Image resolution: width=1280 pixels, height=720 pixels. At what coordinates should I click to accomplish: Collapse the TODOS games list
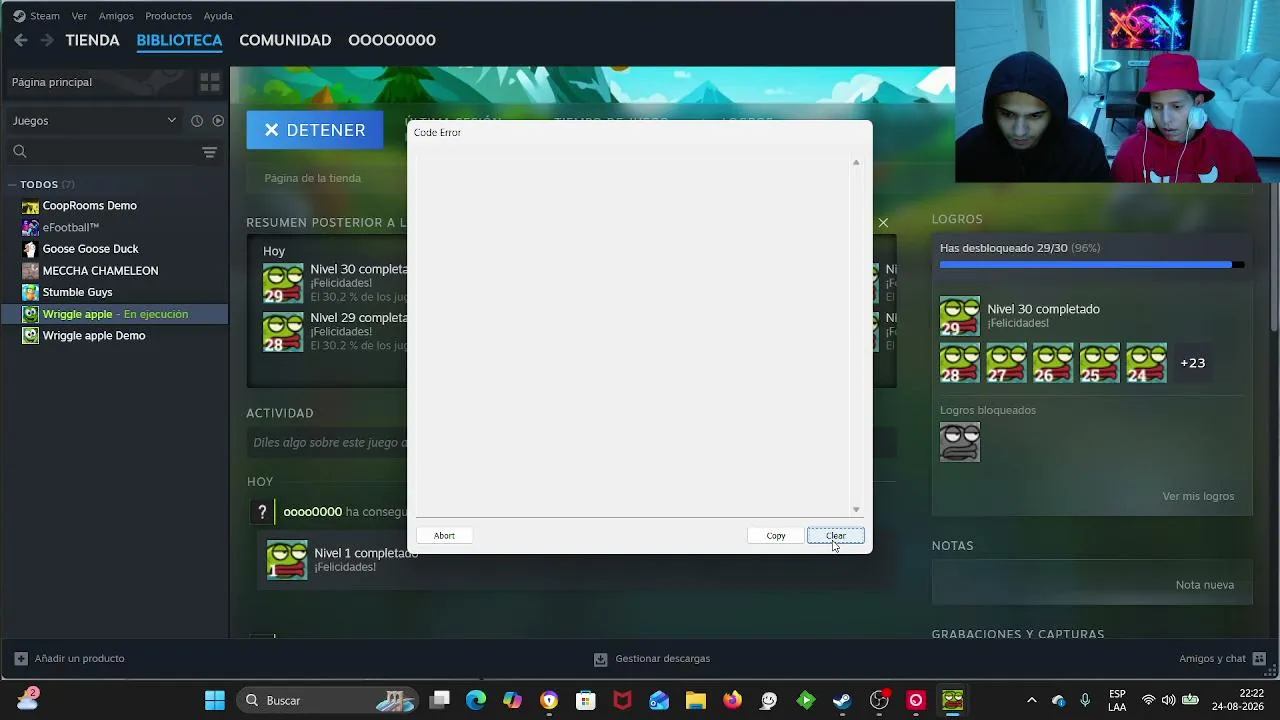coord(13,185)
